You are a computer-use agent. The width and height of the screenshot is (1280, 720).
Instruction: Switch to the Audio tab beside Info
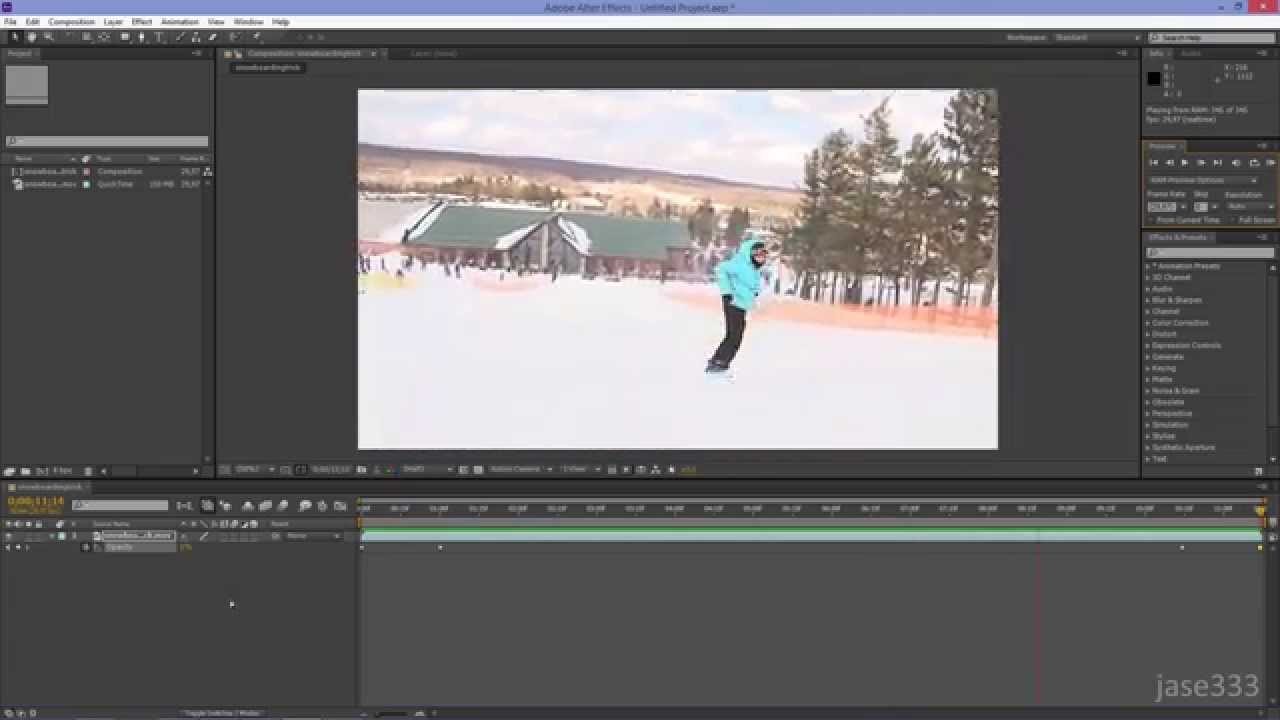1191,53
